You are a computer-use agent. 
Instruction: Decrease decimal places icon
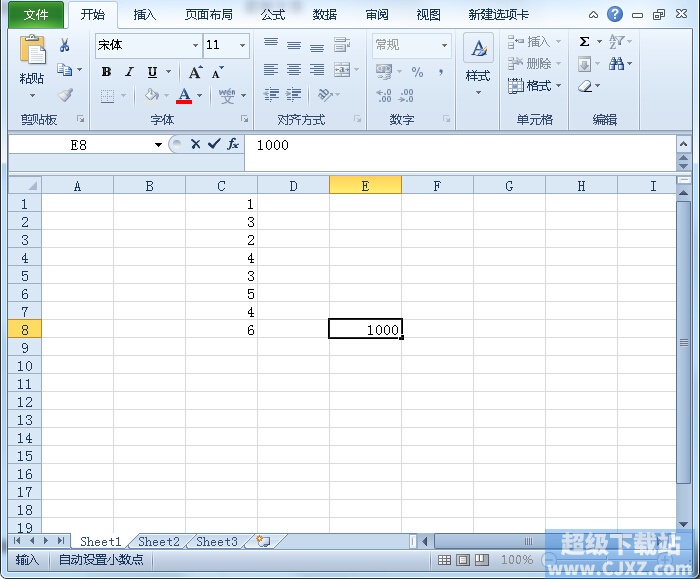pos(406,95)
